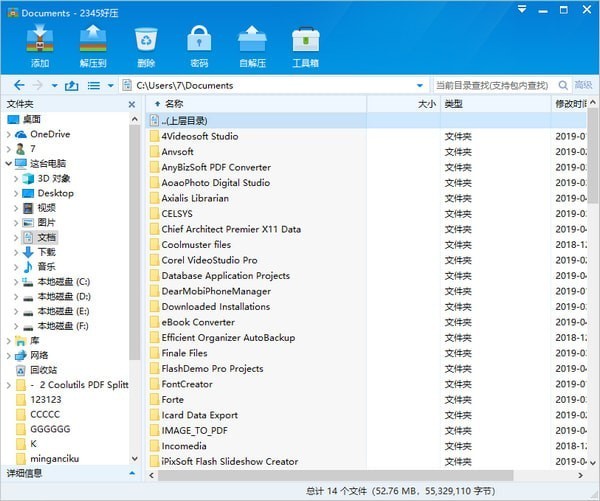The height and width of the screenshot is (501, 600).
Task: Collapse the 详细信息 panel
Action: (x=132, y=473)
